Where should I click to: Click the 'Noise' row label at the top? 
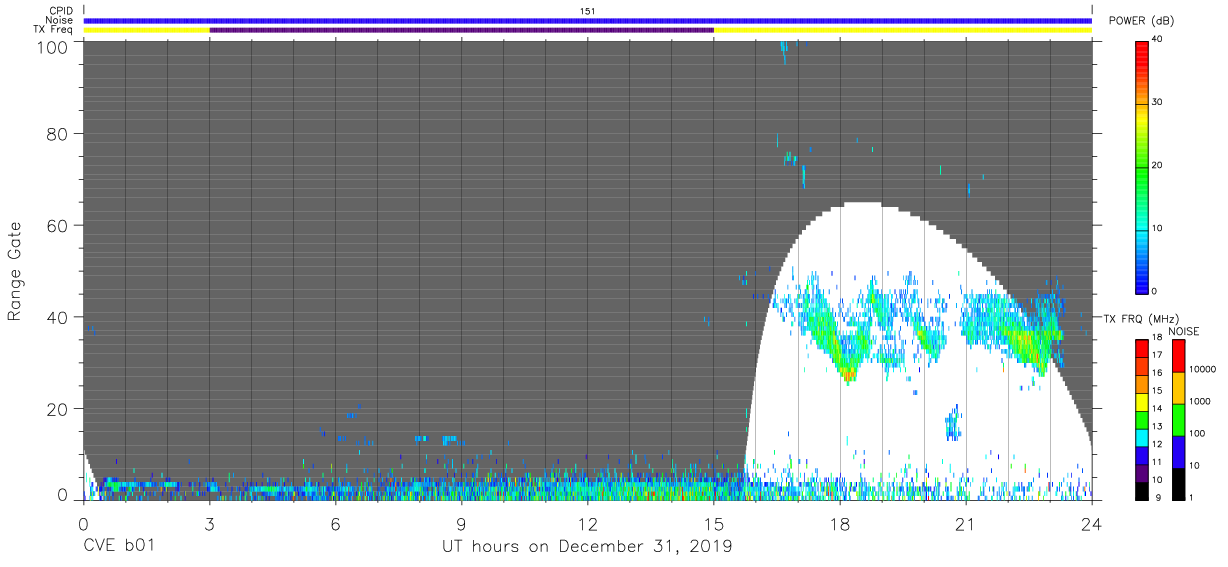[60, 21]
